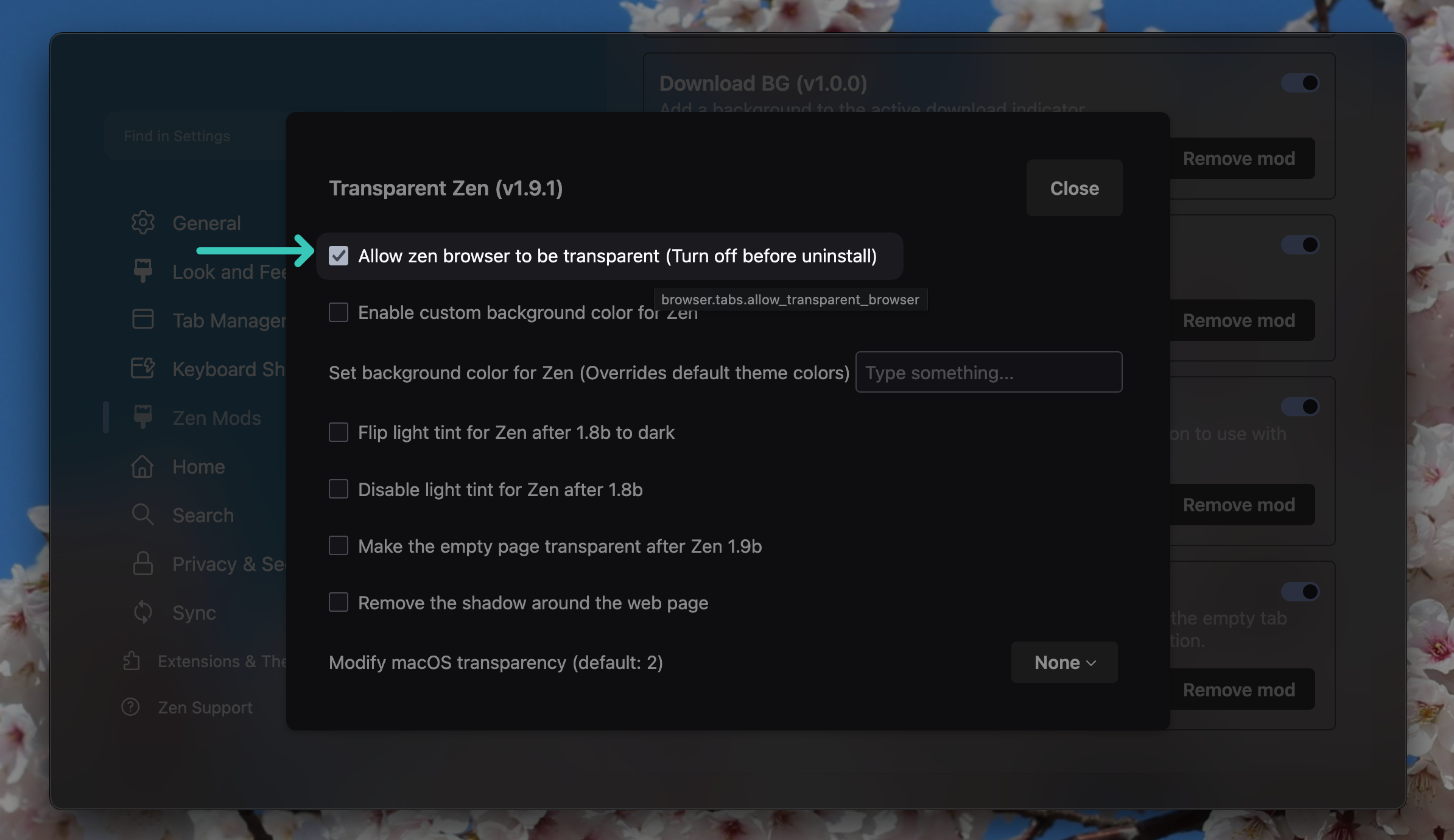Image resolution: width=1454 pixels, height=840 pixels.
Task: Click the Zen Mods brush icon
Action: click(143, 417)
